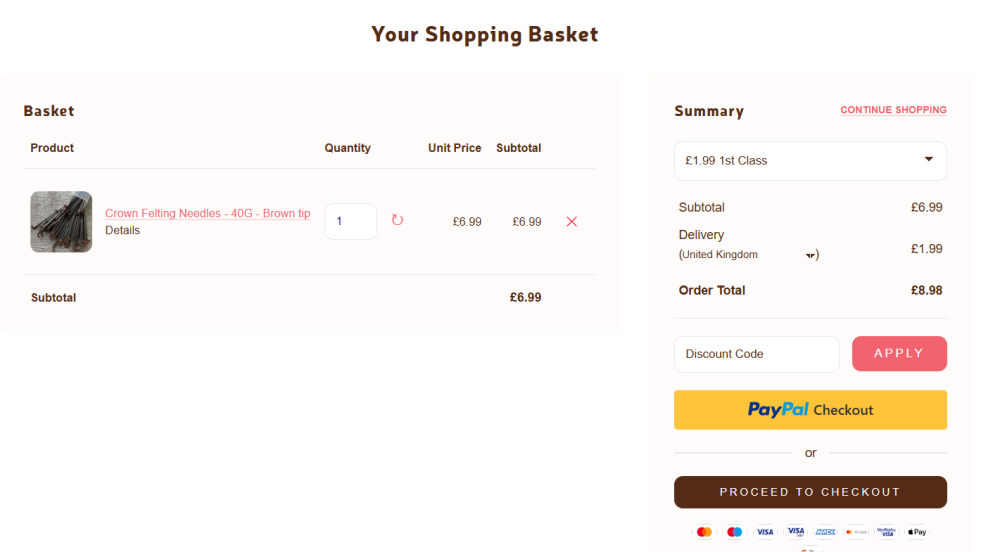The width and height of the screenshot is (1000, 552).
Task: Click Proceed to Checkout button
Action: point(810,492)
